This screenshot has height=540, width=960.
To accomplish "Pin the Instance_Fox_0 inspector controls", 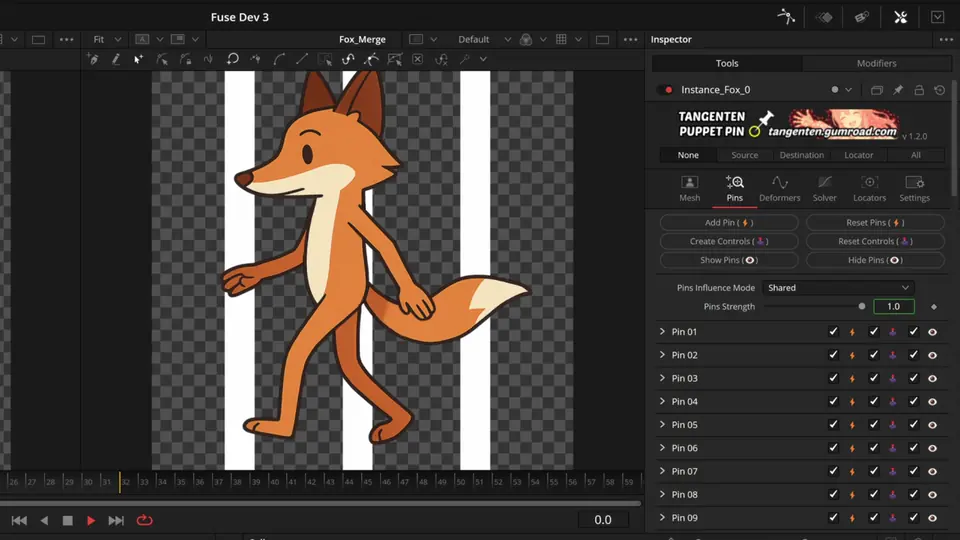I will 898,90.
